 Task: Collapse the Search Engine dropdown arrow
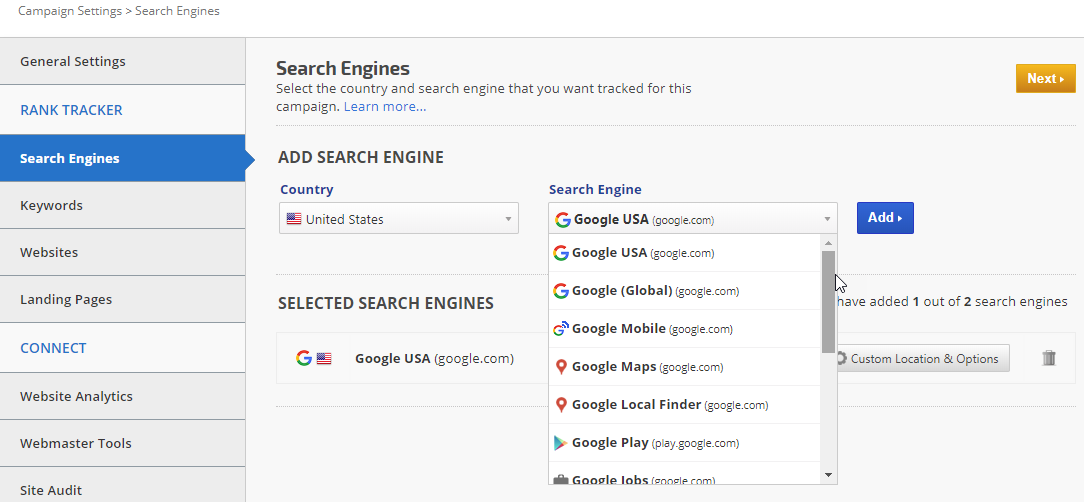827,219
